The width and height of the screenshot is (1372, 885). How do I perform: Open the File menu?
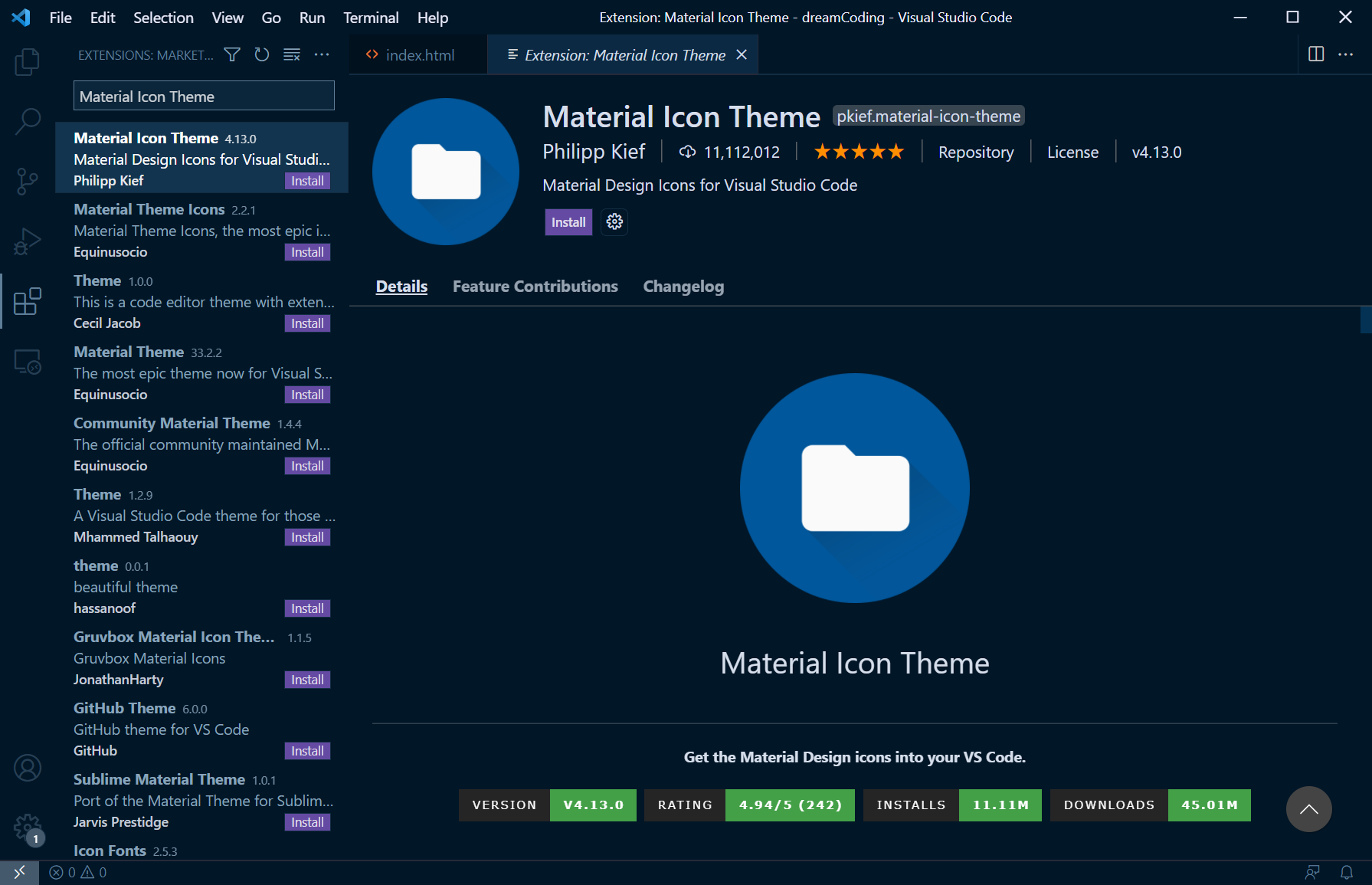[x=61, y=17]
